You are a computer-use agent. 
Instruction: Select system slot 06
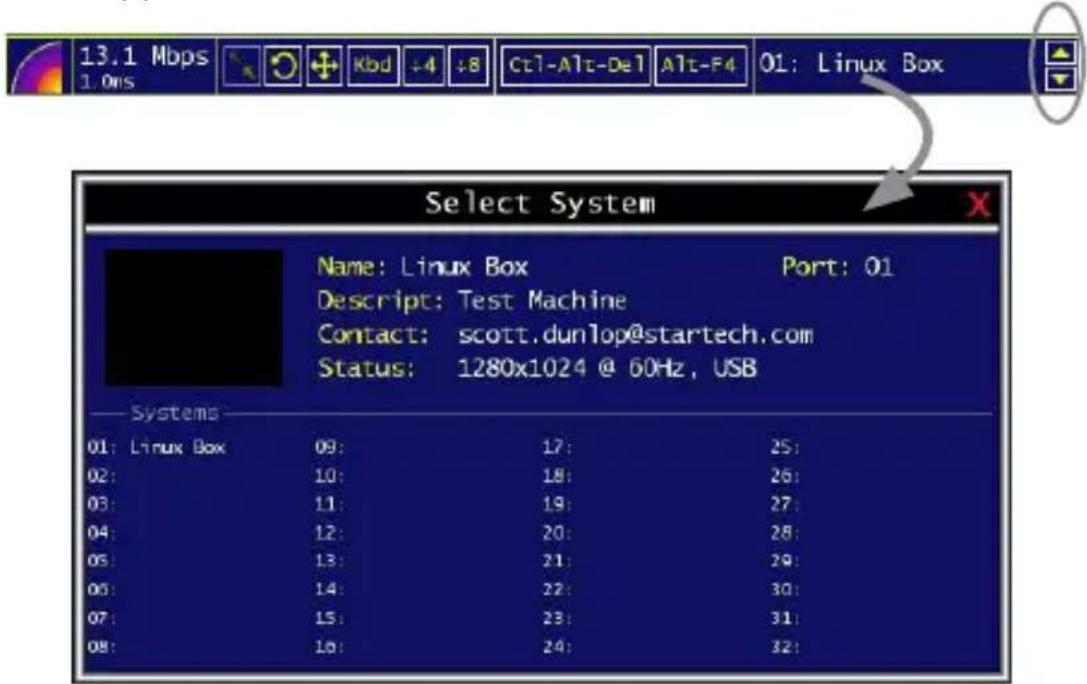(x=101, y=589)
